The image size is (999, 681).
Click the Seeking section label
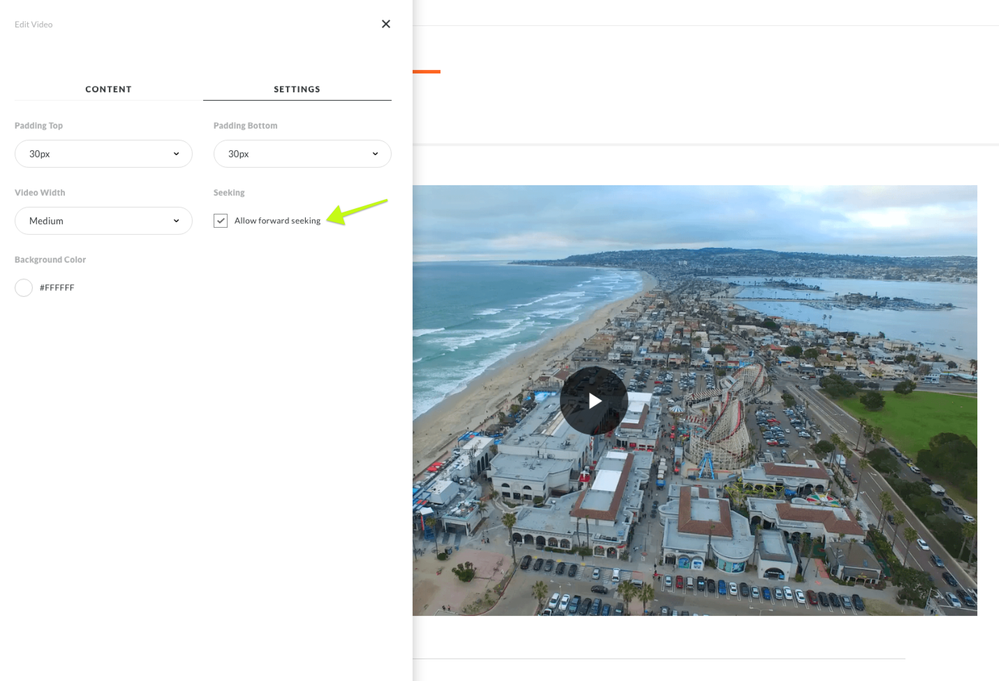pos(229,193)
